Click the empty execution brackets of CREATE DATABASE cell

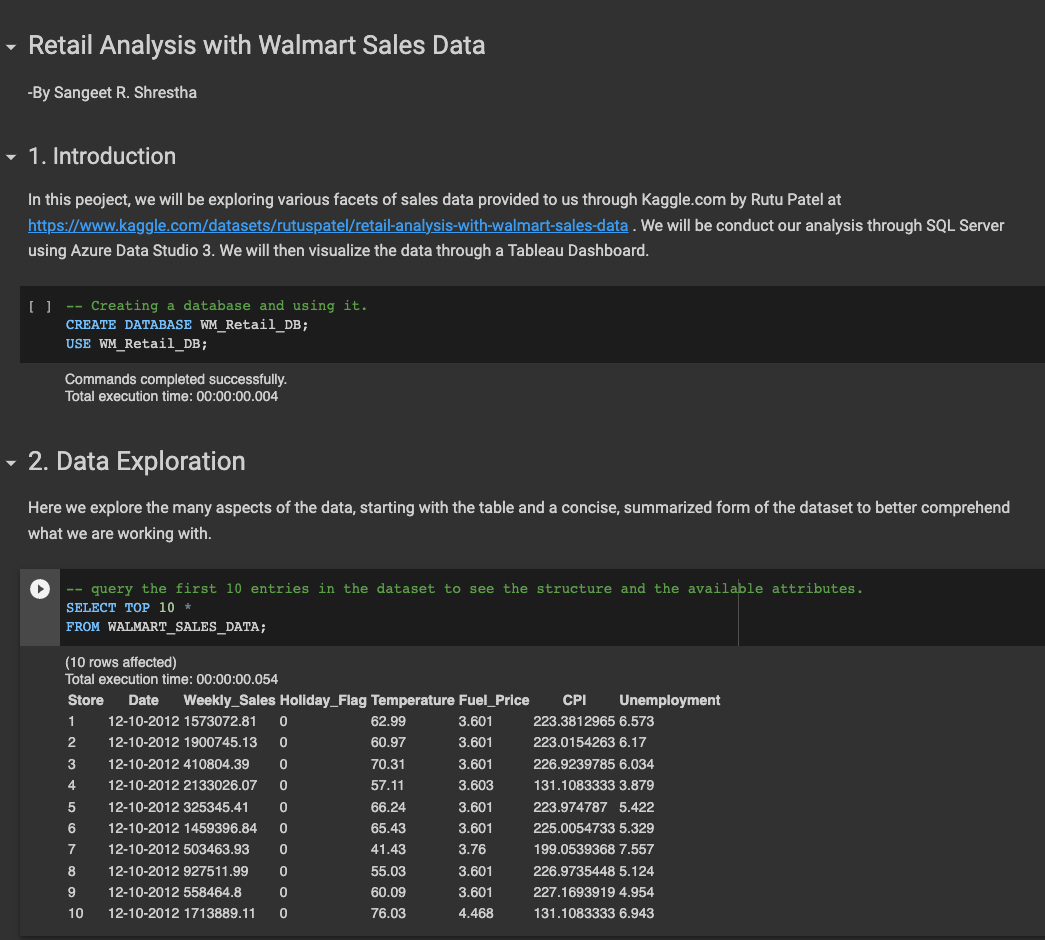point(40,306)
